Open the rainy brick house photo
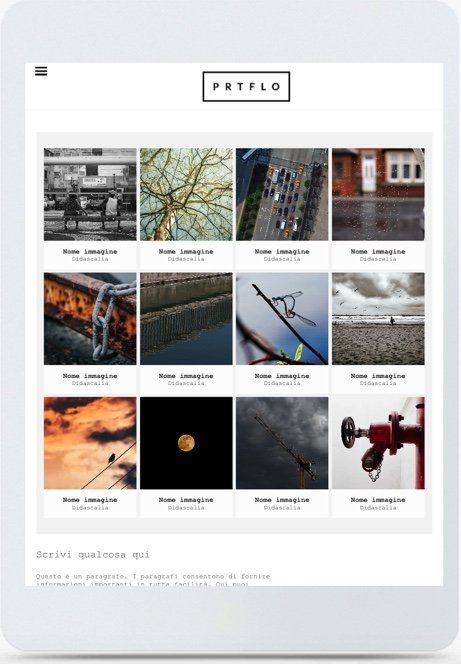This screenshot has width=461, height=664. (378, 194)
